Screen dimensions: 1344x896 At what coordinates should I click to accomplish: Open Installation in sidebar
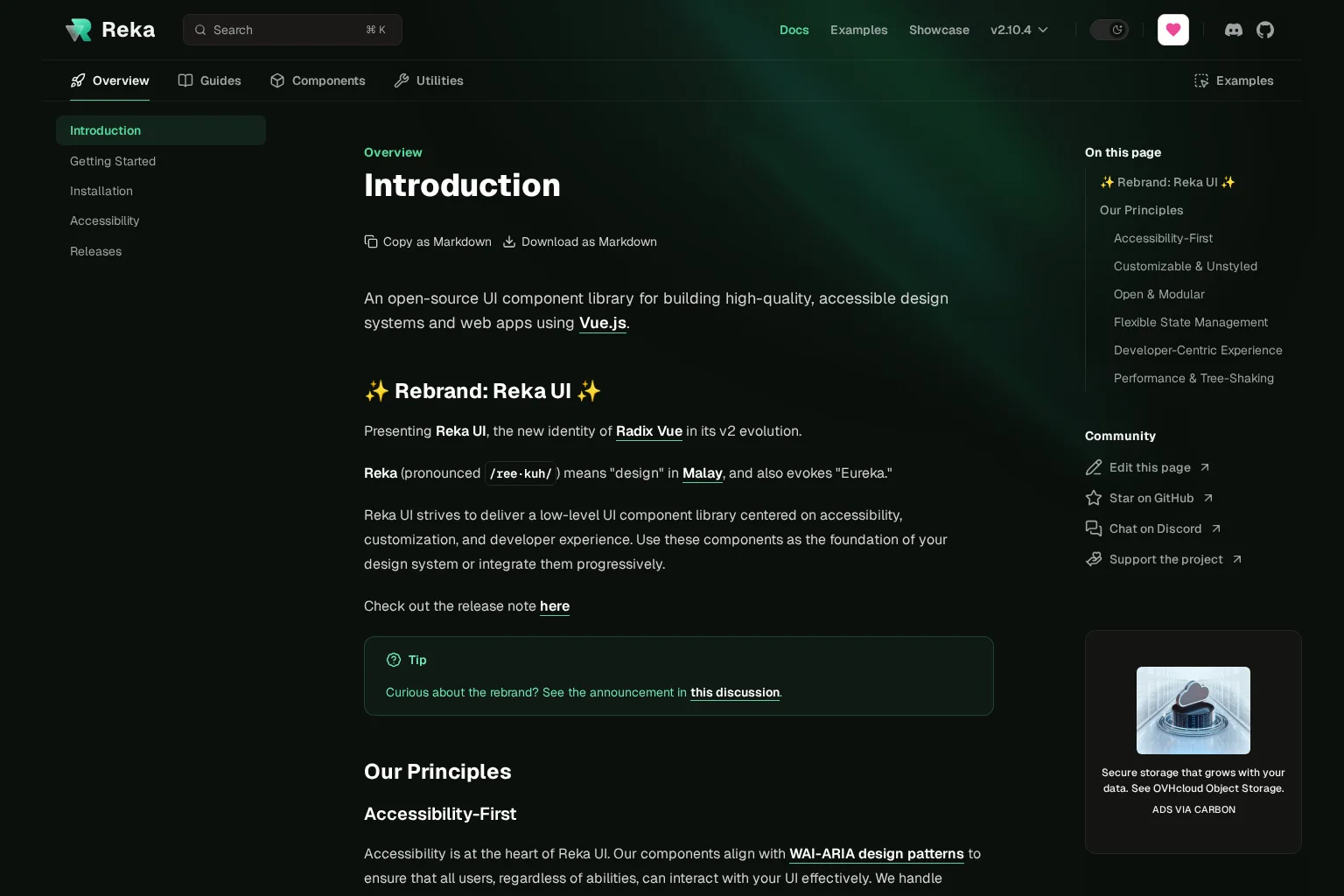101,191
